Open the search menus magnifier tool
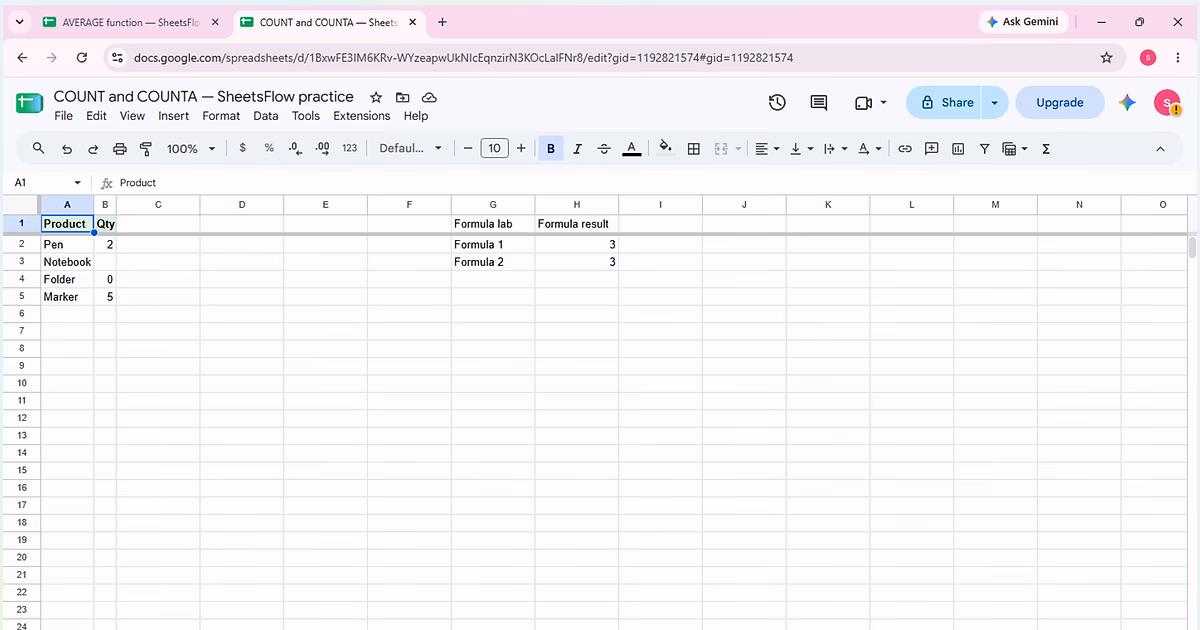The height and width of the screenshot is (630, 1200). tap(39, 148)
